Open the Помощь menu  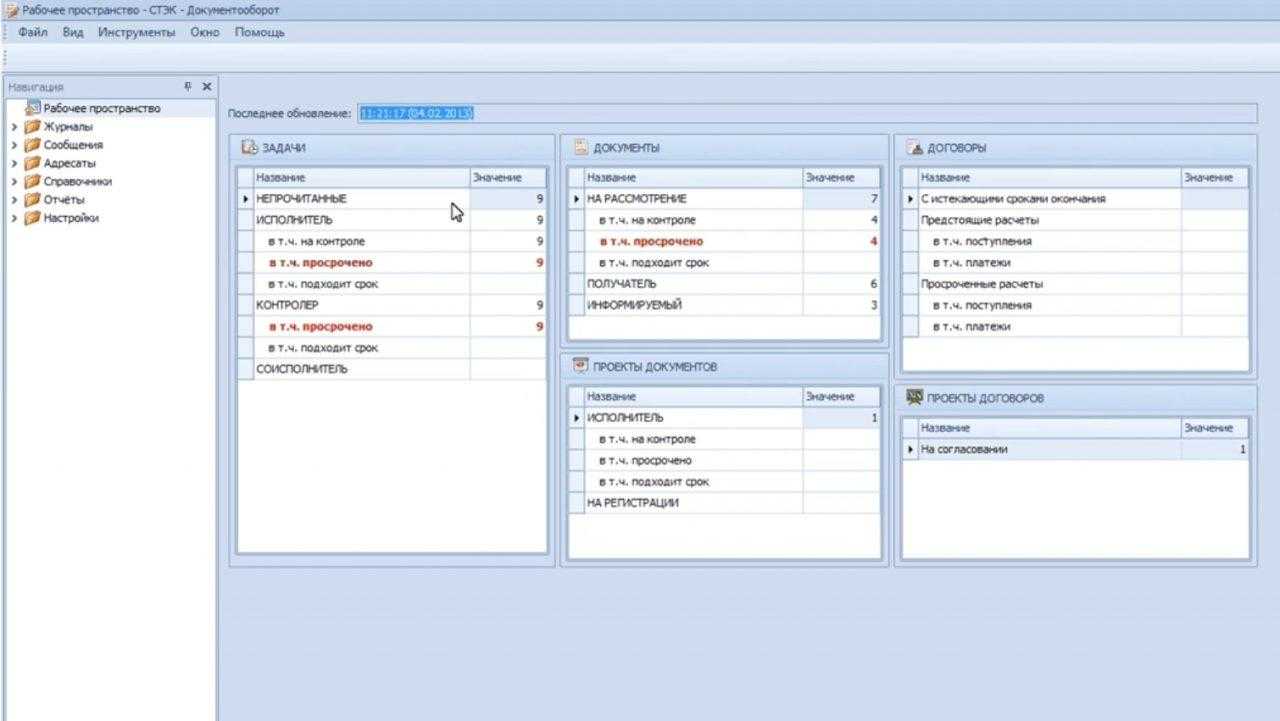coord(260,32)
